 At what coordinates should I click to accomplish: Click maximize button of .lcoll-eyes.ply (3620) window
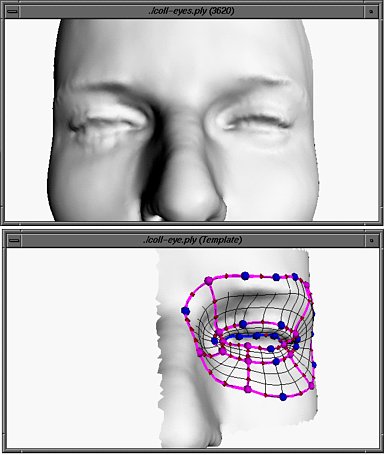[x=371, y=12]
